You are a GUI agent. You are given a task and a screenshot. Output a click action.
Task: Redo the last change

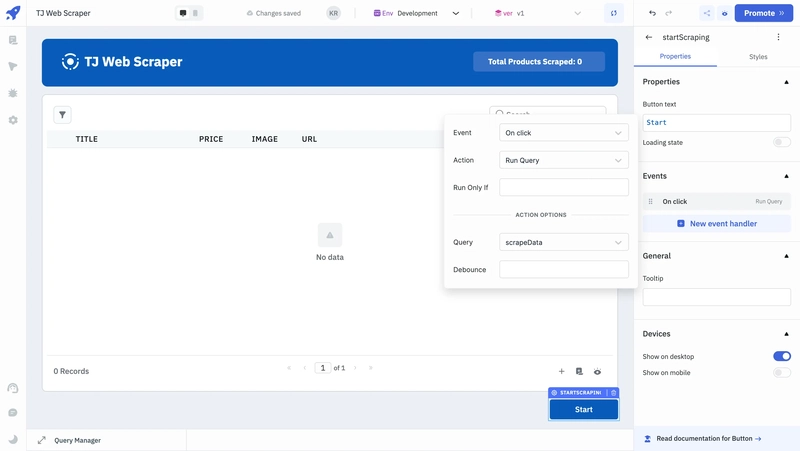click(x=668, y=13)
